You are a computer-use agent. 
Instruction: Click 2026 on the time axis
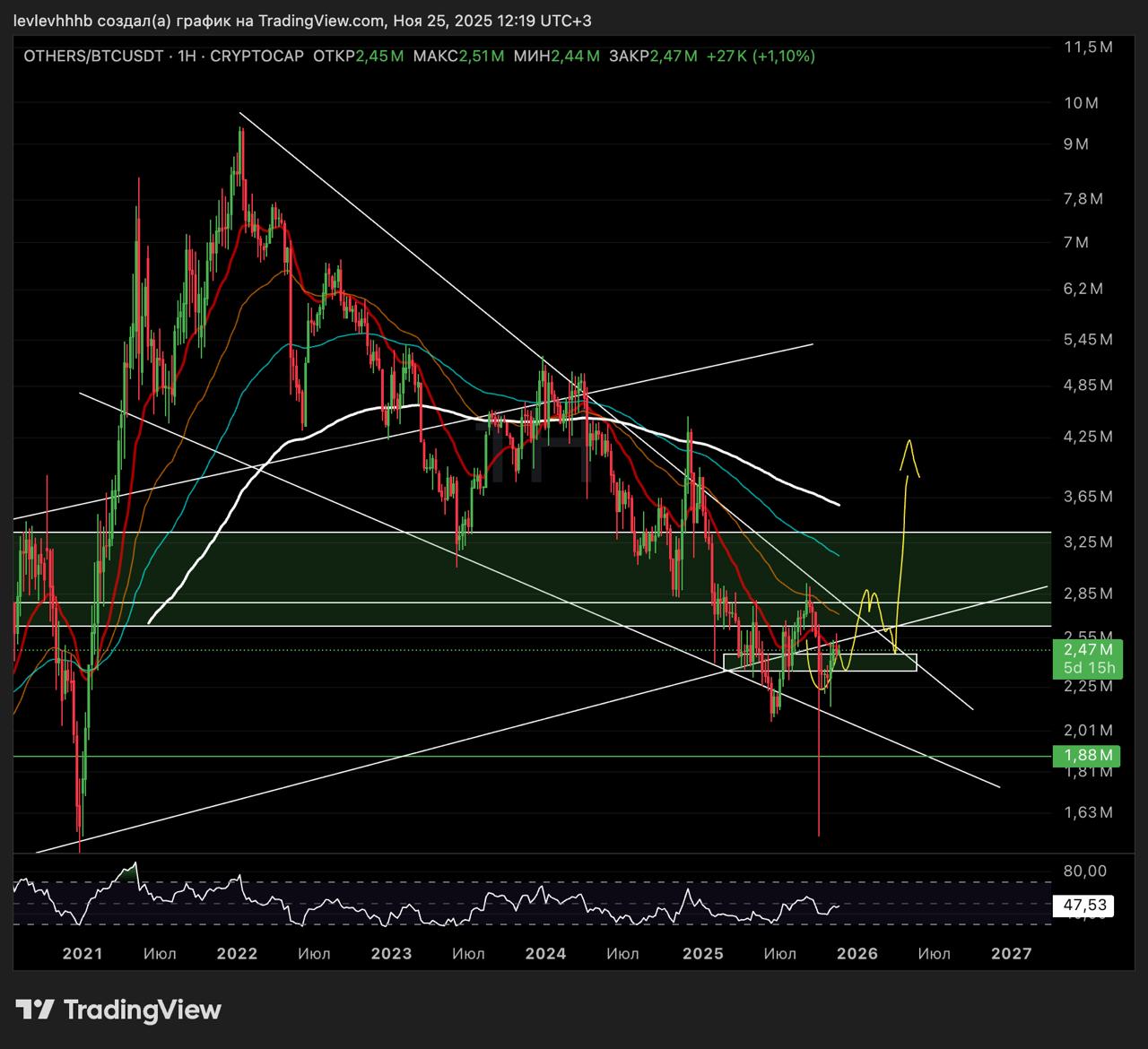click(857, 953)
